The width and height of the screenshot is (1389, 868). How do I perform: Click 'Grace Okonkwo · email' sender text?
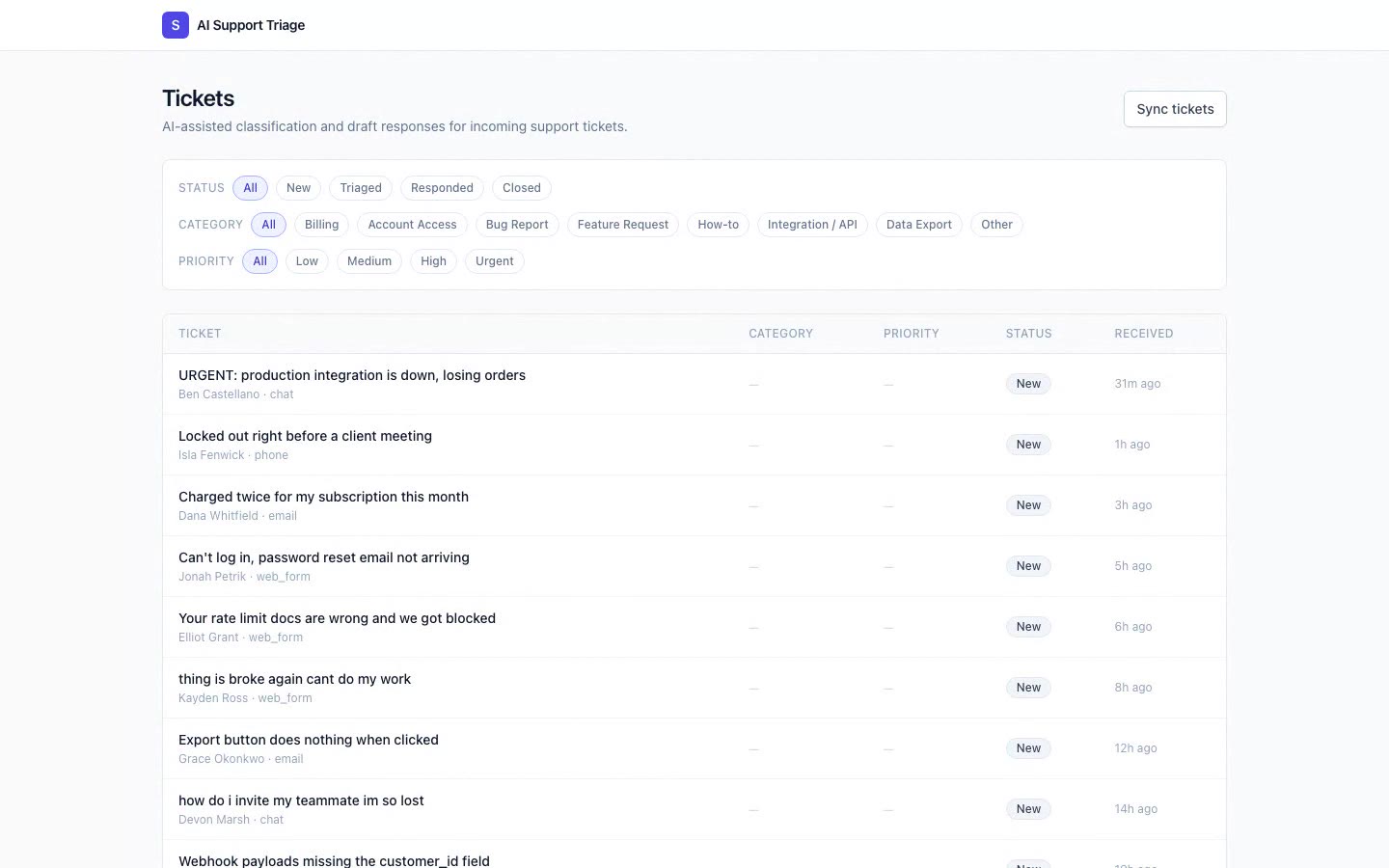click(x=241, y=759)
